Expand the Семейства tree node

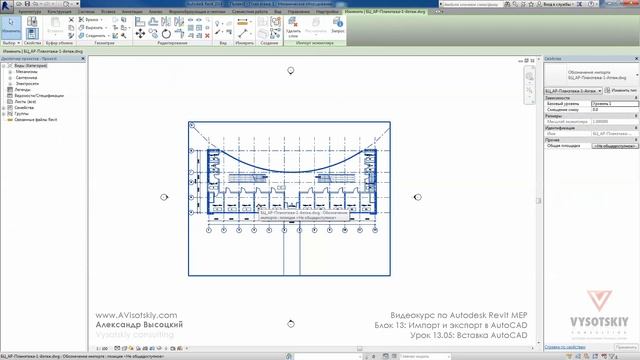click(4, 108)
